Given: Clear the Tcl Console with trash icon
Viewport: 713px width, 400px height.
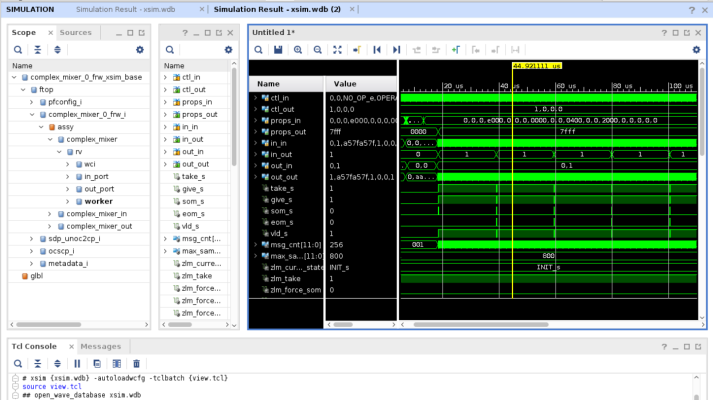Looking at the screenshot, I should click(x=136, y=363).
